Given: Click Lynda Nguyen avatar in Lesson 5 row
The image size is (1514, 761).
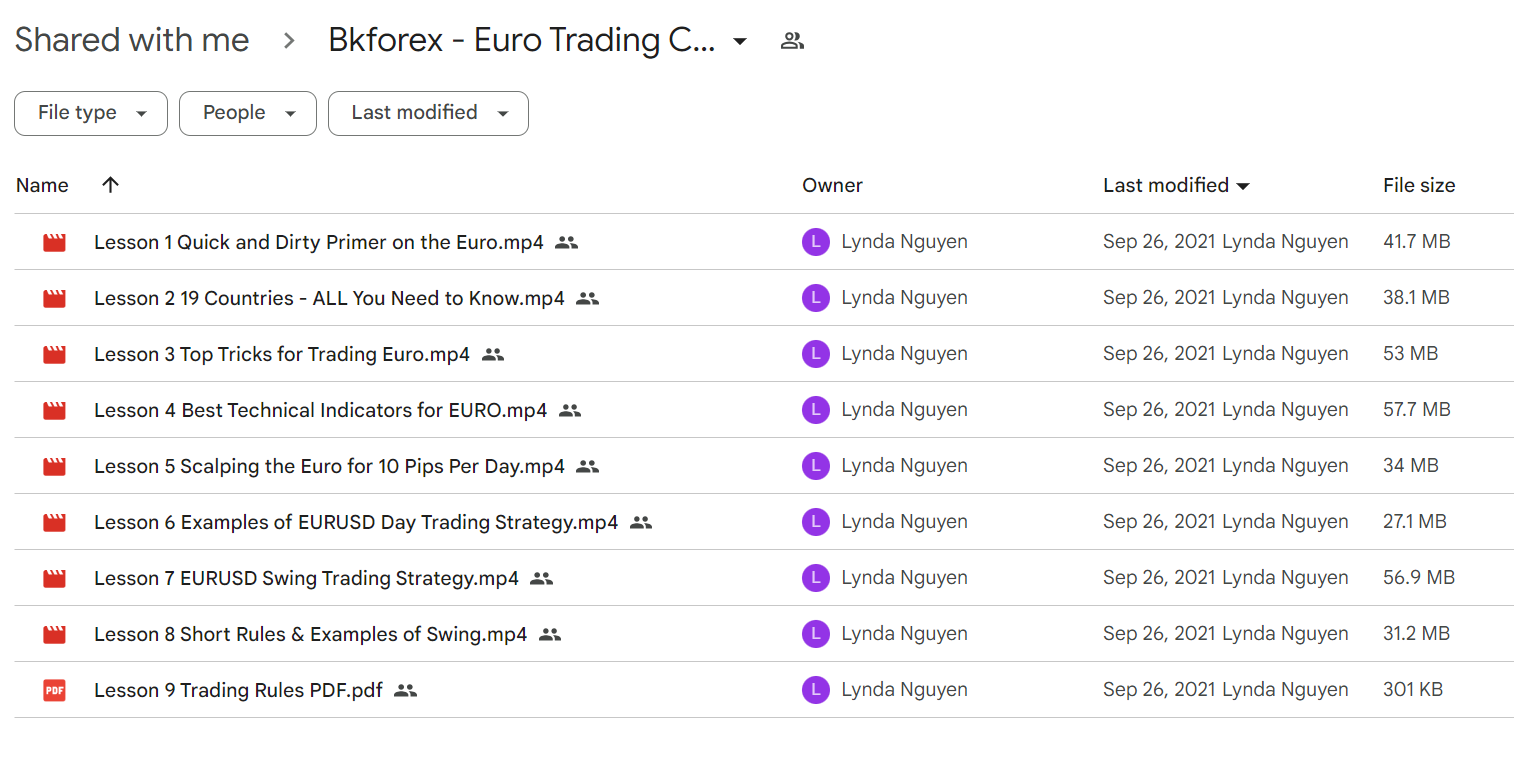Looking at the screenshot, I should pyautogui.click(x=816, y=466).
